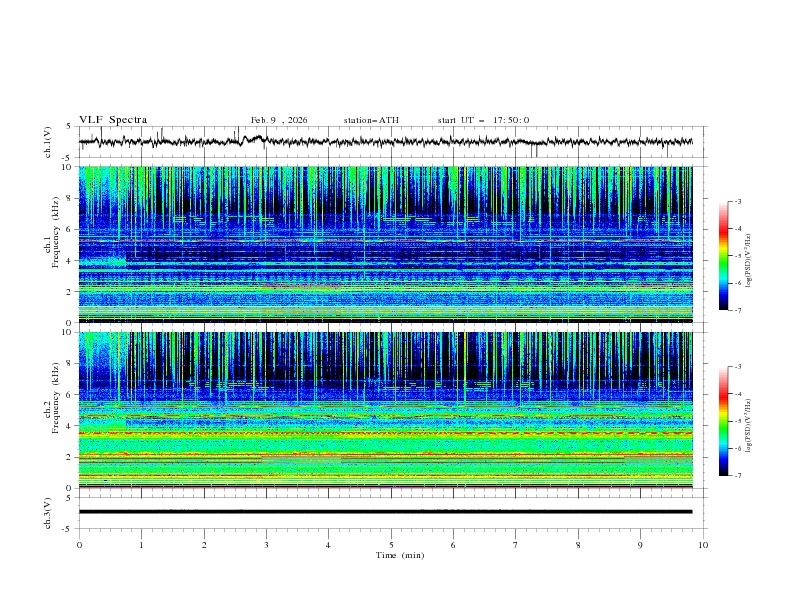
Task: Click the "-5" label on ch.1 colorbar
Action: click(738, 256)
